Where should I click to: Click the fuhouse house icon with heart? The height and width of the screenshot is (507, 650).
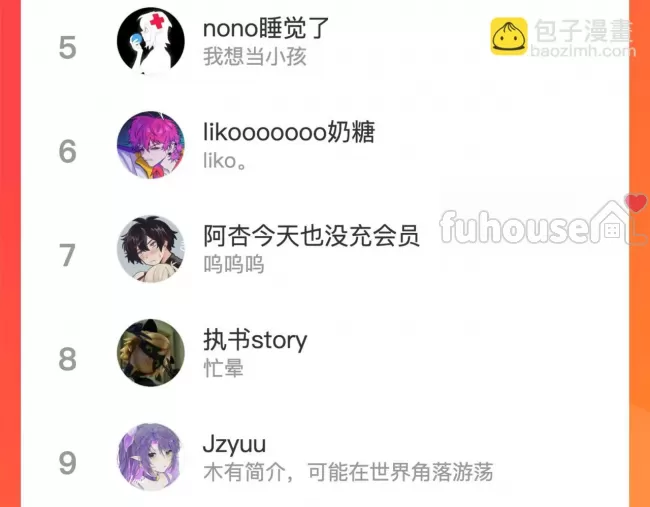pyautogui.click(x=619, y=220)
